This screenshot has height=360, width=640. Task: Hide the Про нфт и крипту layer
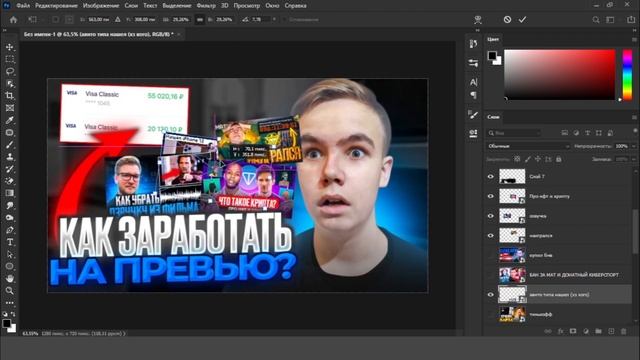pos(491,196)
